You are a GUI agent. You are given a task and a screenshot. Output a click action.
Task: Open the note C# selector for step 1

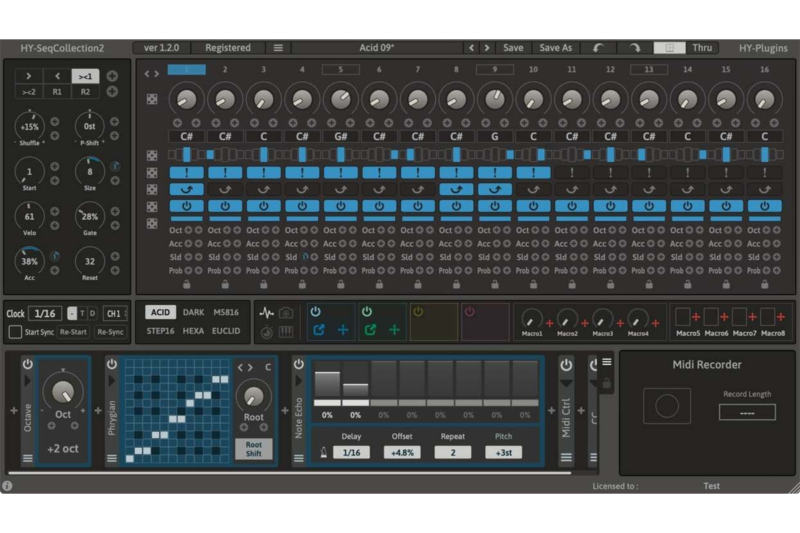[x=187, y=136]
